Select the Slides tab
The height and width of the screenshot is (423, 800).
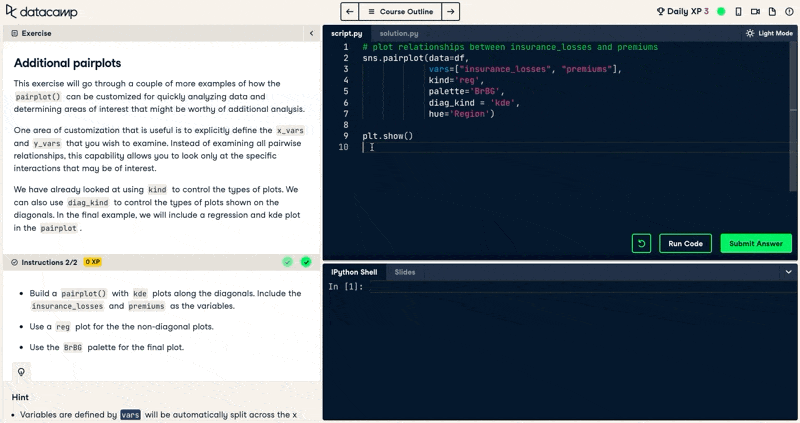405,272
